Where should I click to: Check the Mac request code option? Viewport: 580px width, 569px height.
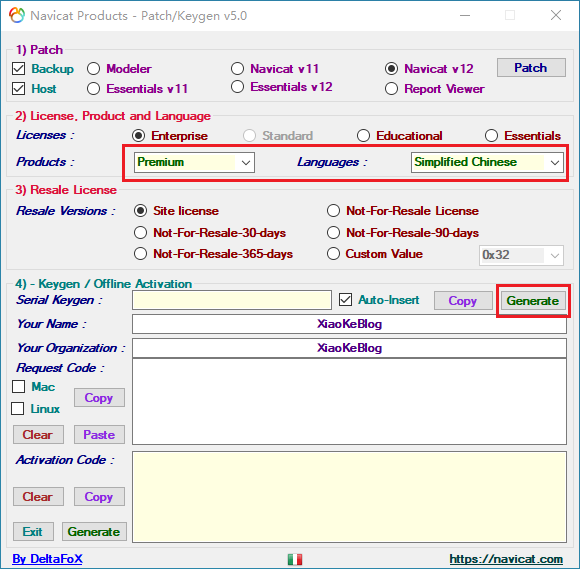click(18, 387)
